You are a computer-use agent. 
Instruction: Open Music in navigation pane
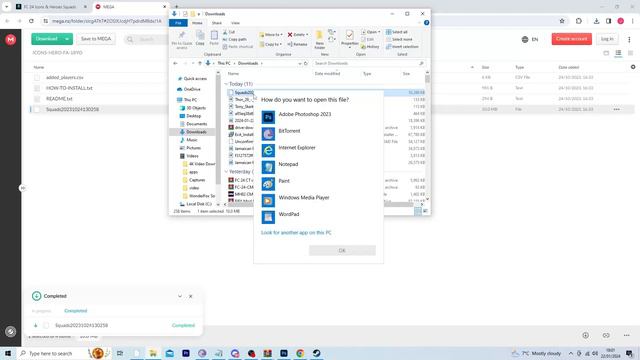189,140
